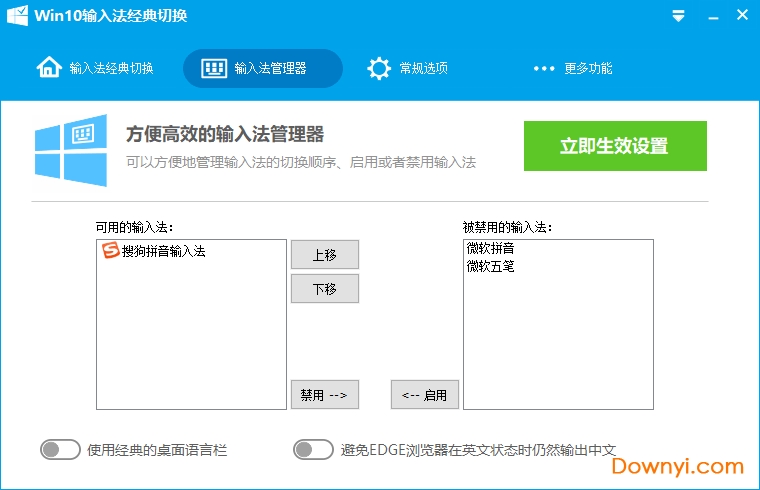The width and height of the screenshot is (760, 490).
Task: Click the <-- 启用 button
Action: click(424, 395)
